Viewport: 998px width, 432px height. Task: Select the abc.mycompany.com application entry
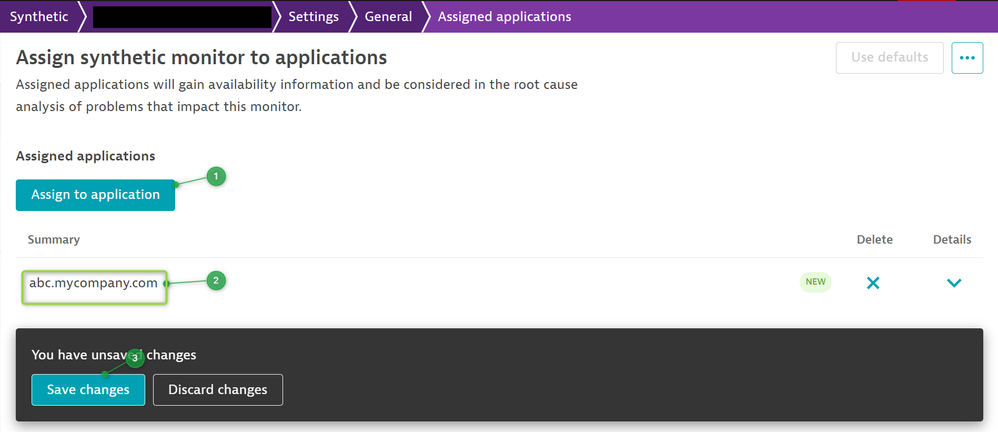pyautogui.click(x=94, y=283)
